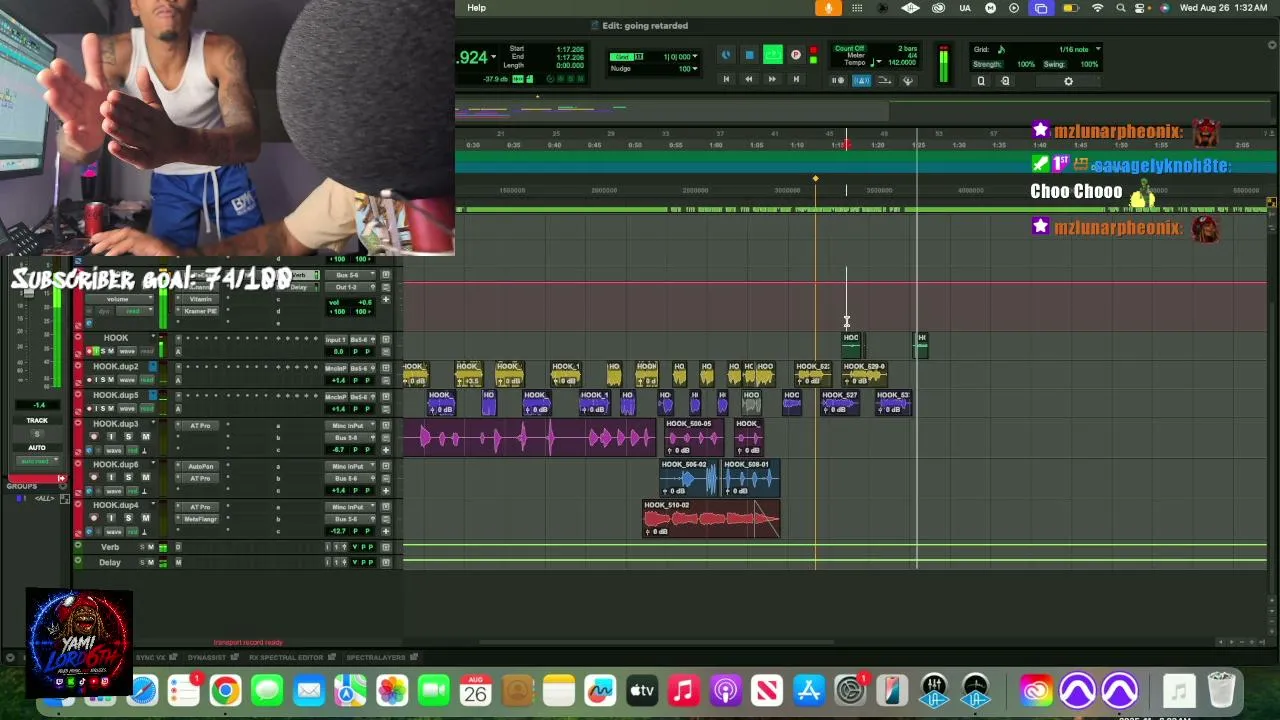Open Adobe Creative Cloud from the Dock
This screenshot has width=1280, height=720.
pos(1036,690)
